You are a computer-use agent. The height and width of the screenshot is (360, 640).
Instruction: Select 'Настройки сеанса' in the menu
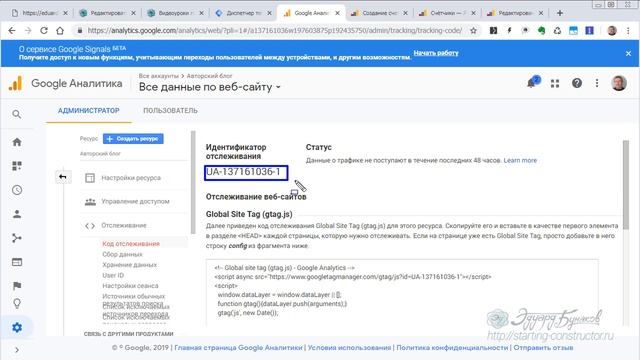point(130,286)
